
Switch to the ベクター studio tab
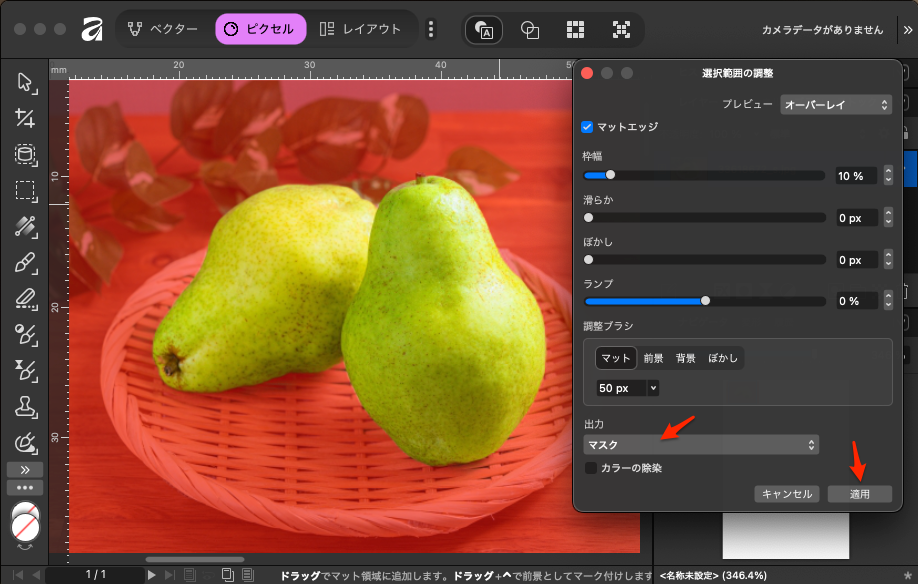[x=164, y=29]
